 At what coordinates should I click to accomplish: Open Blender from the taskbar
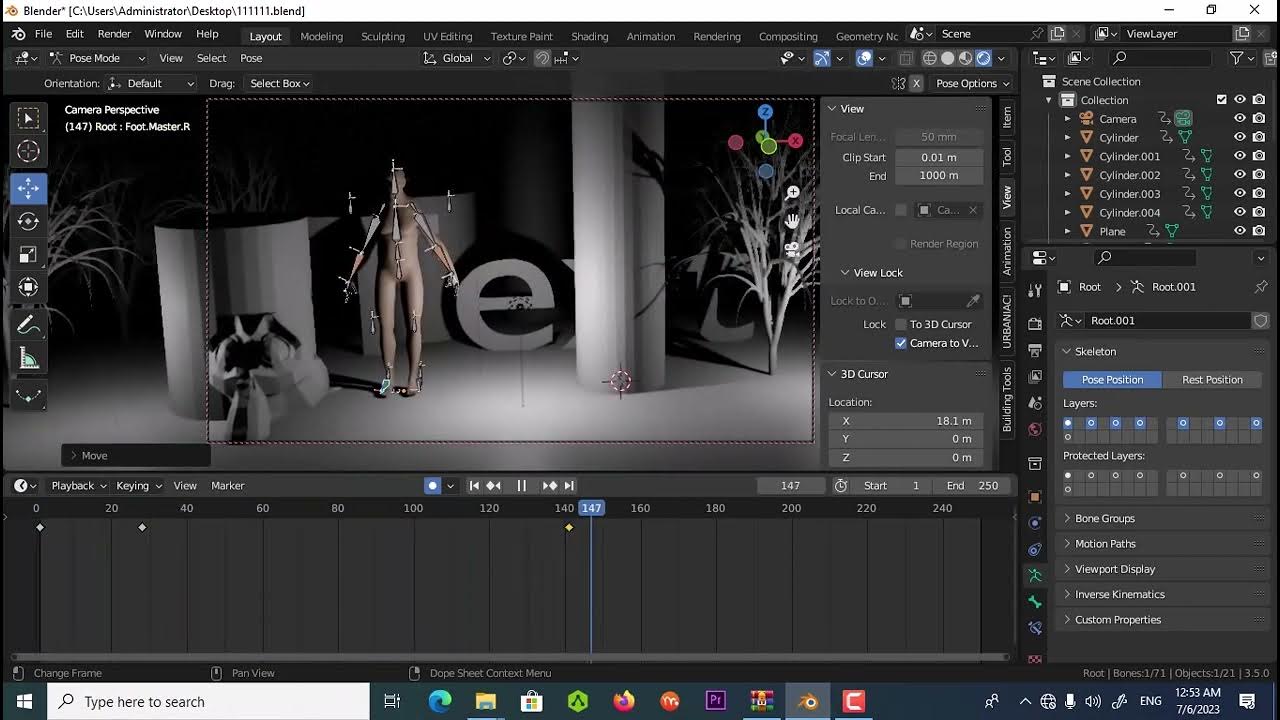[808, 701]
